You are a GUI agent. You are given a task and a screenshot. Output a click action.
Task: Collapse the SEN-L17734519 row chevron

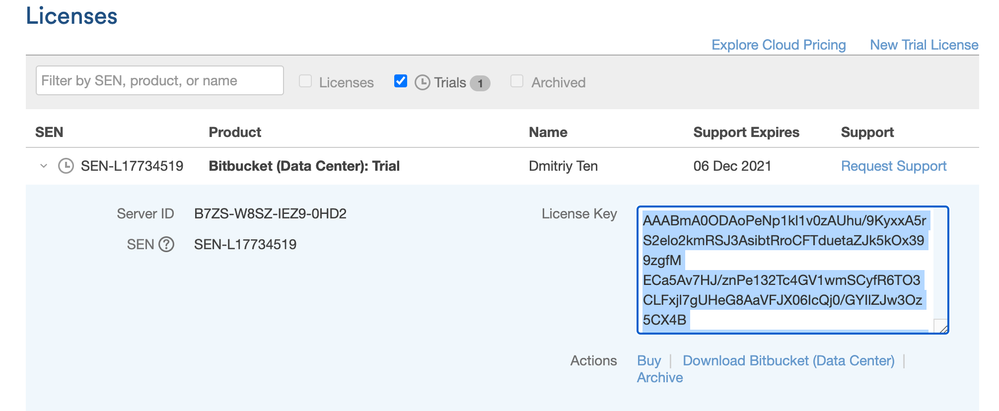(43, 166)
